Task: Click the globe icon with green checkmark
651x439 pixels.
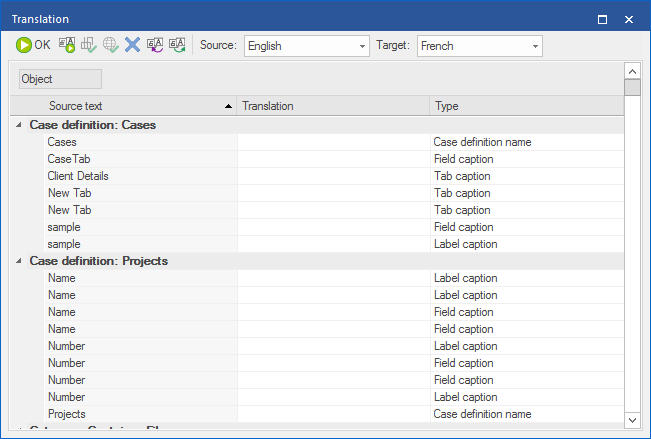Action: (111, 45)
